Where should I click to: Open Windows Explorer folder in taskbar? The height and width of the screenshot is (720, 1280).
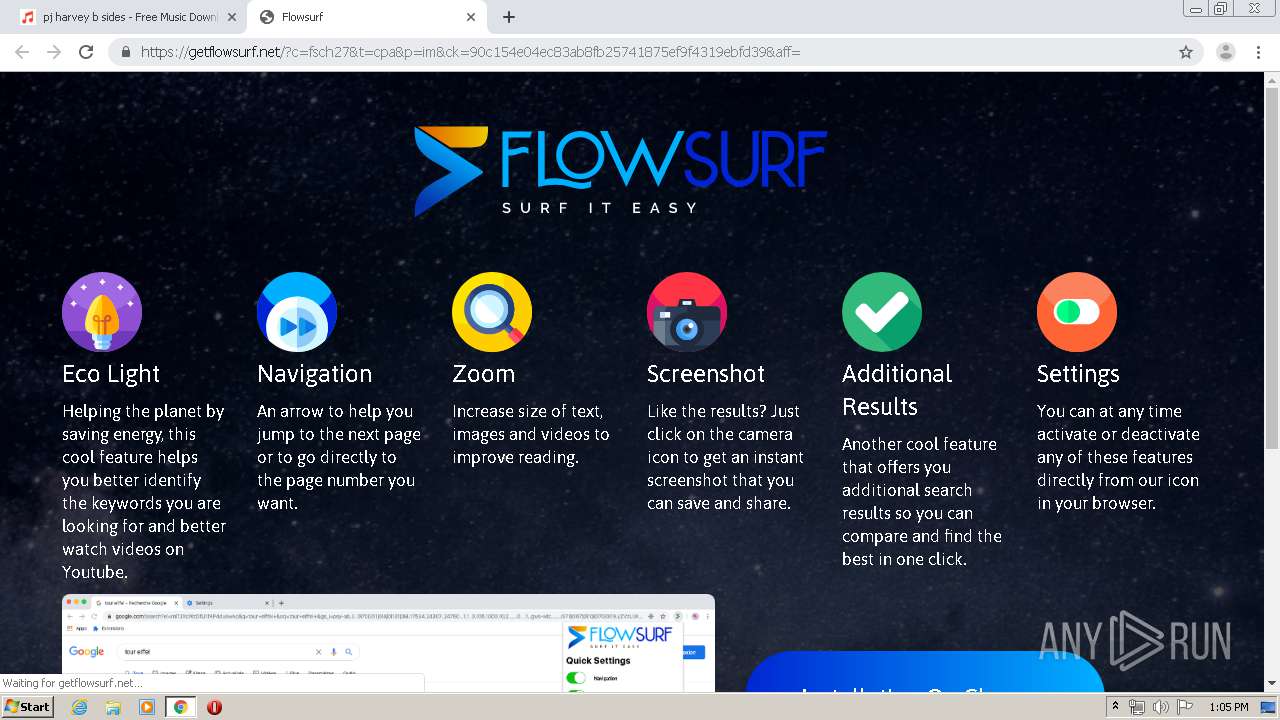click(113, 707)
